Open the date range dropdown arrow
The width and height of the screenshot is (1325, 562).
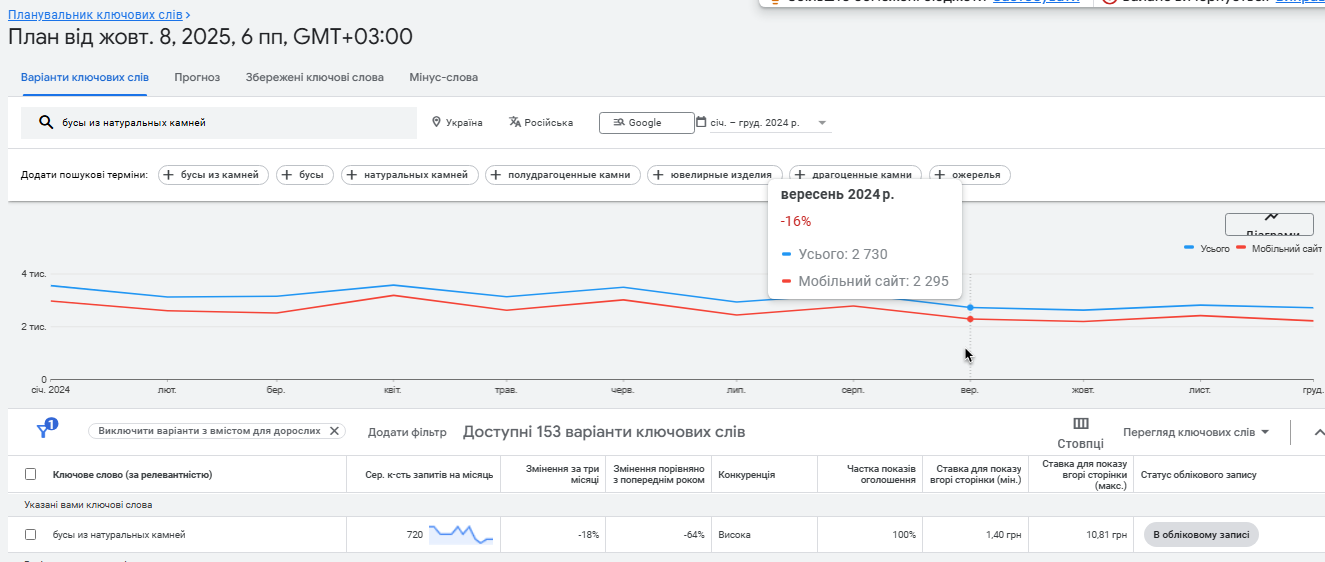(822, 123)
